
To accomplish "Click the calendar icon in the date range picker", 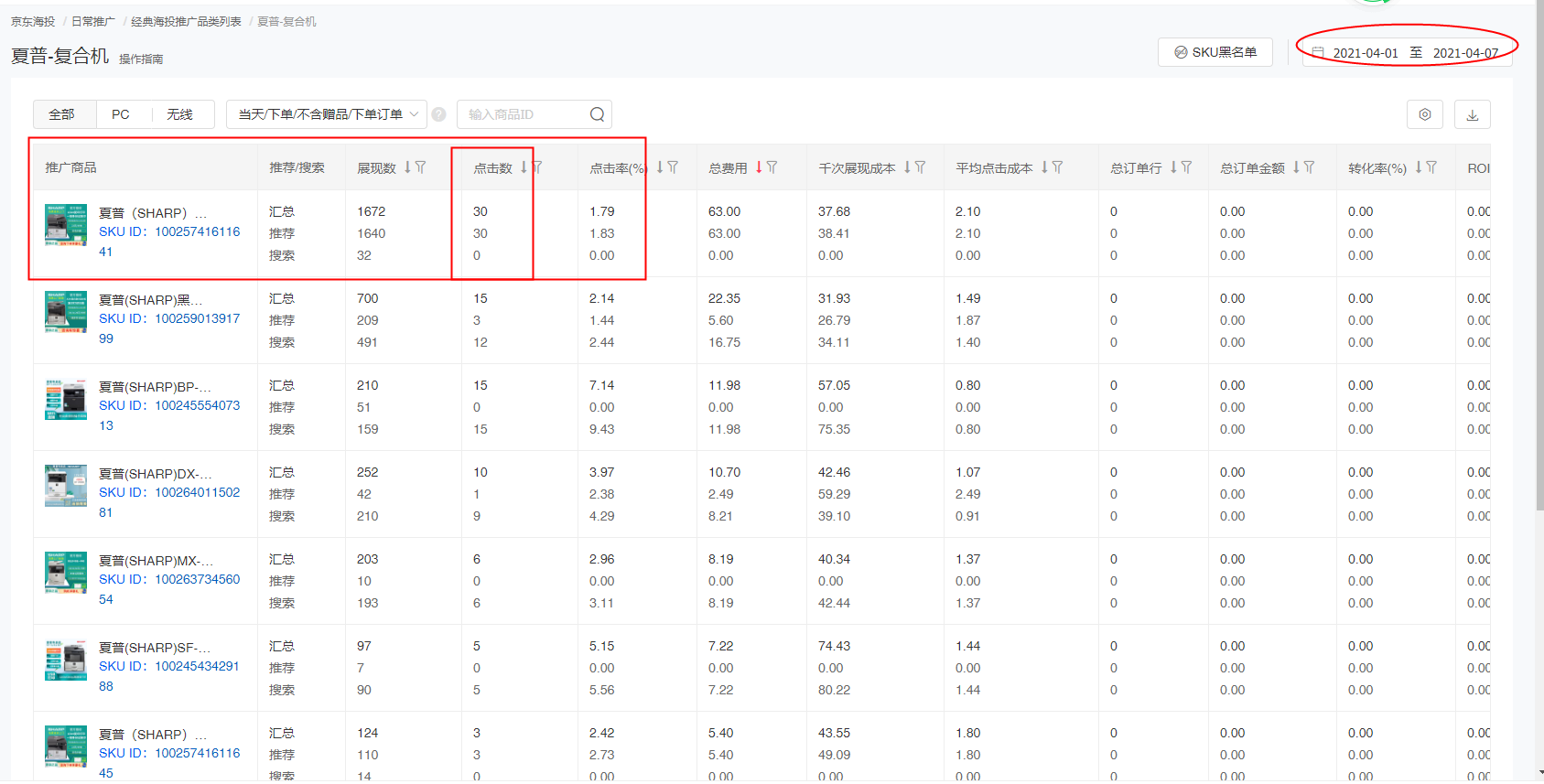I will tap(1318, 52).
